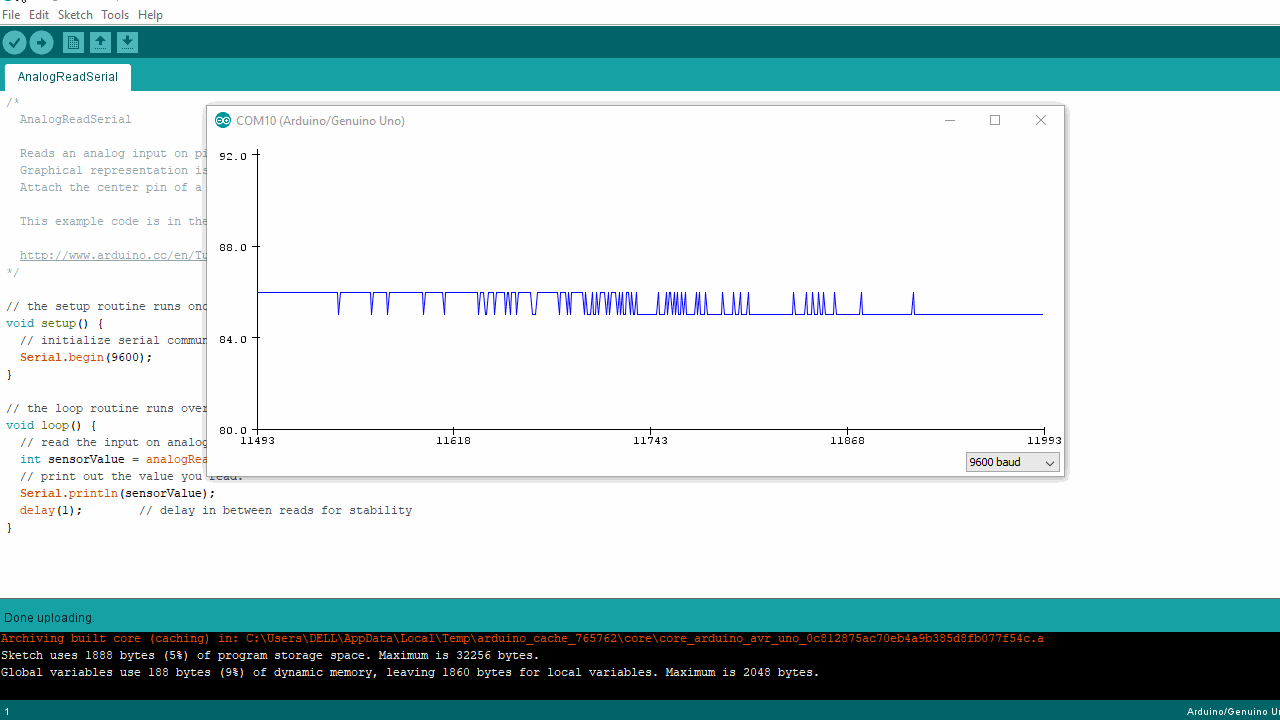Open a sketch using the up-arrow Open icon

point(100,42)
